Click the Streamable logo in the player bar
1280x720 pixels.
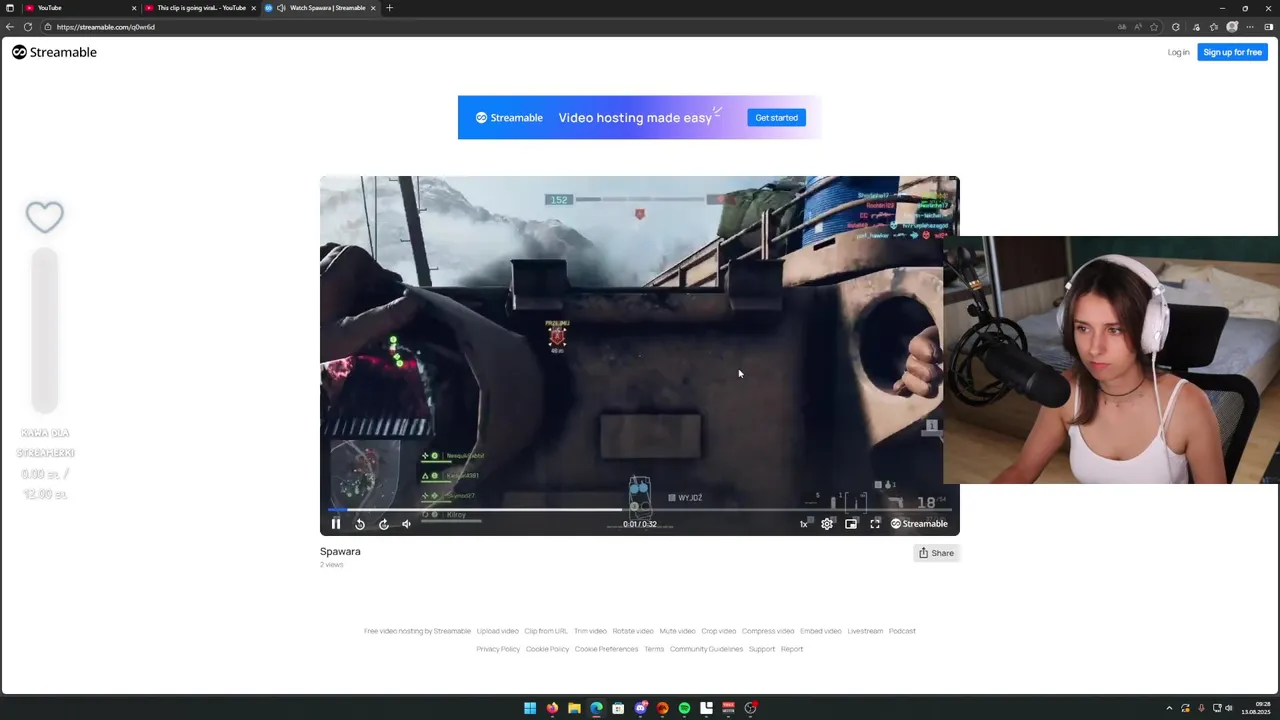tap(919, 524)
